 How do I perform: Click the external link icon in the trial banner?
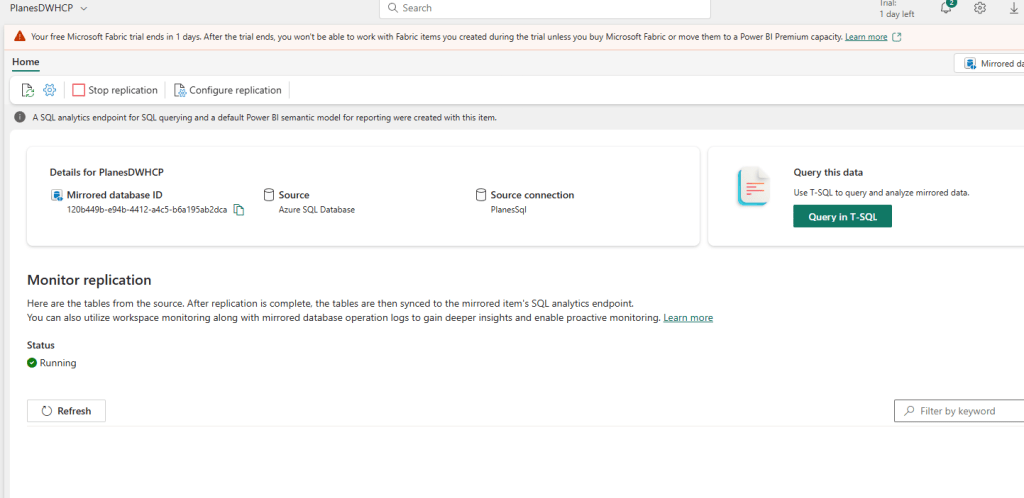897,37
